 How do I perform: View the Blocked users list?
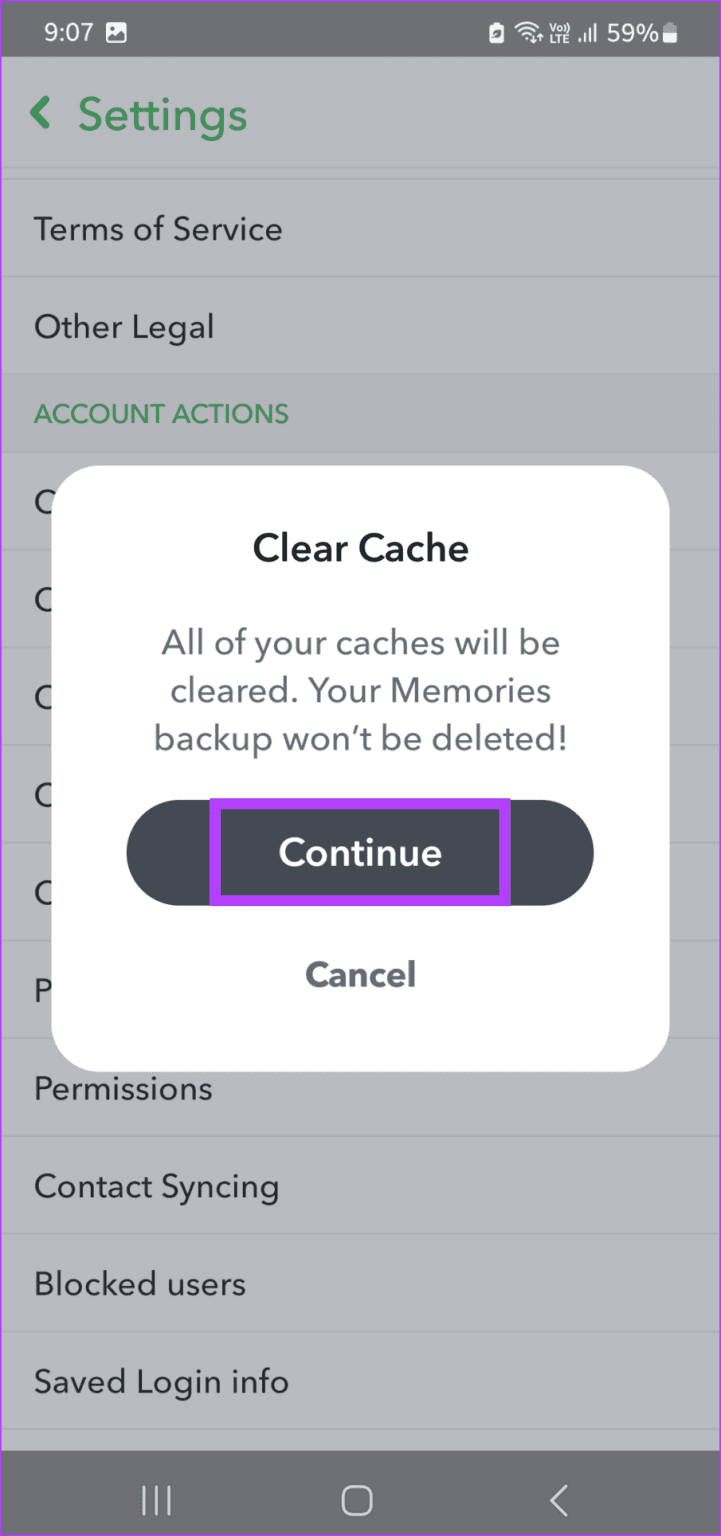pyautogui.click(x=140, y=1283)
